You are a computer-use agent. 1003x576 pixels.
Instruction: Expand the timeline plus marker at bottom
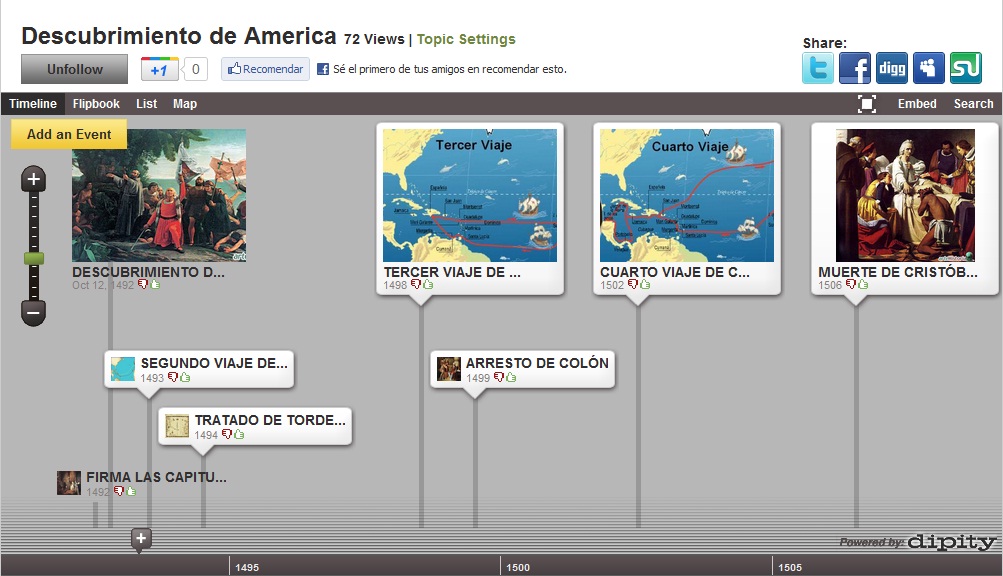click(141, 539)
